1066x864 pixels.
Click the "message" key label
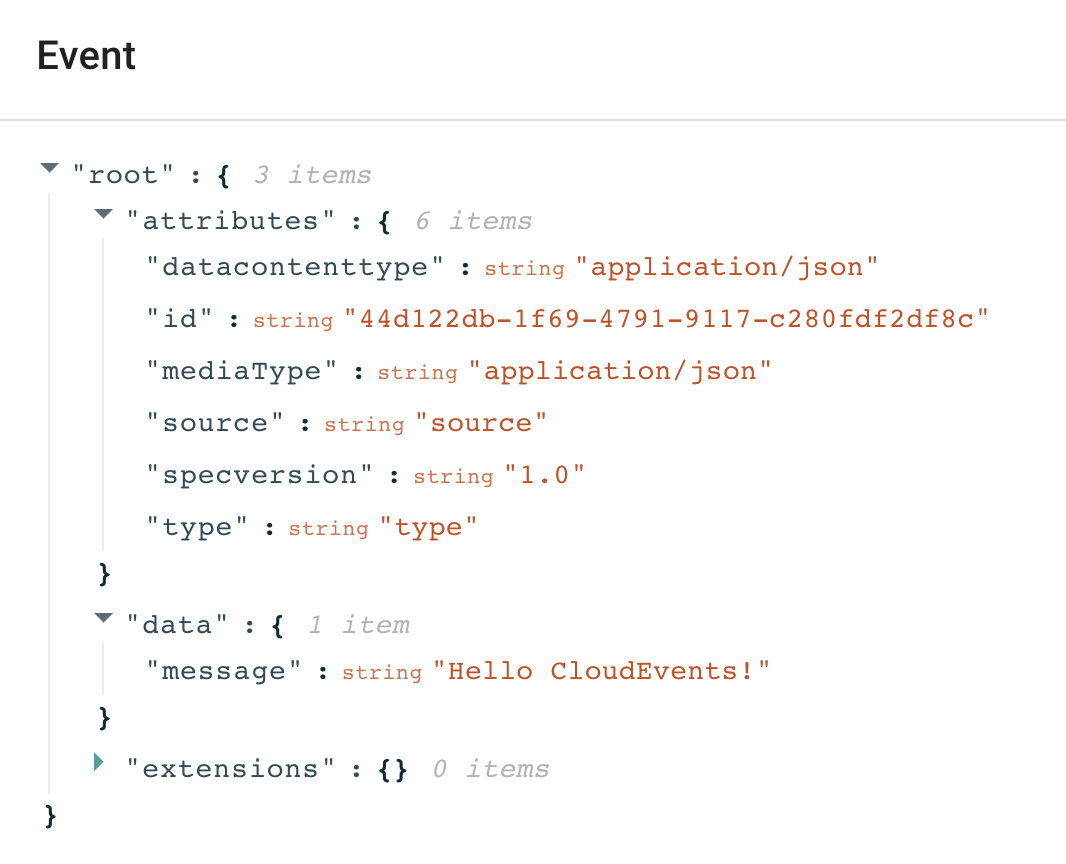[x=224, y=672]
